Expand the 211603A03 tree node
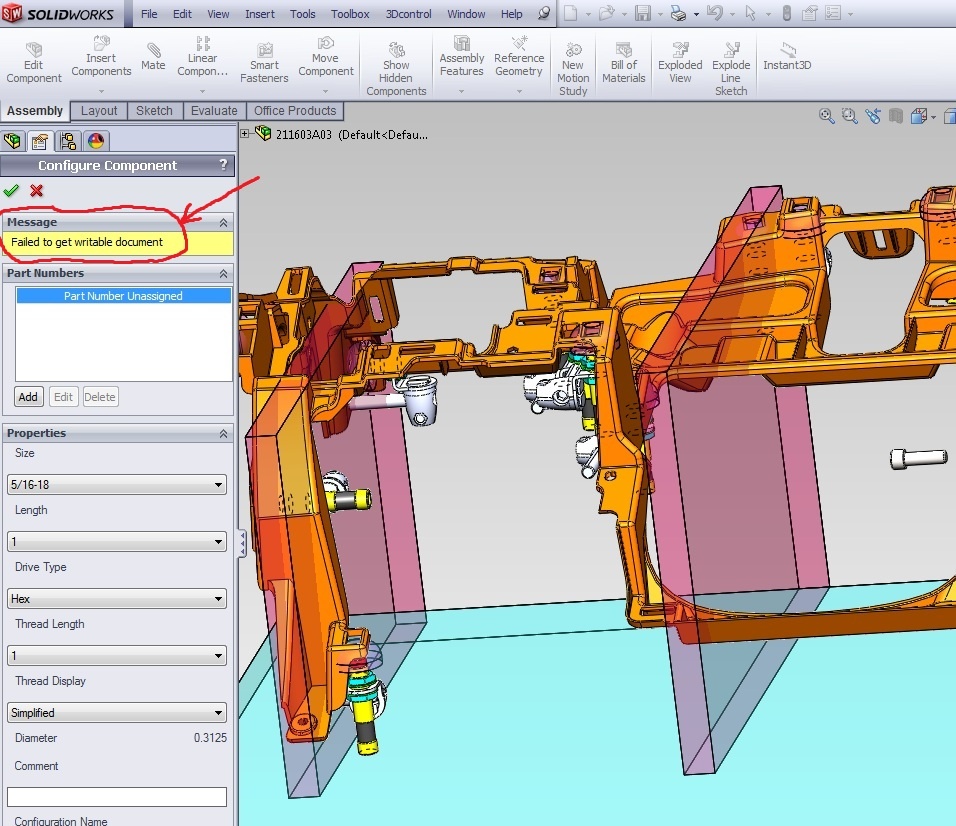 [244, 134]
